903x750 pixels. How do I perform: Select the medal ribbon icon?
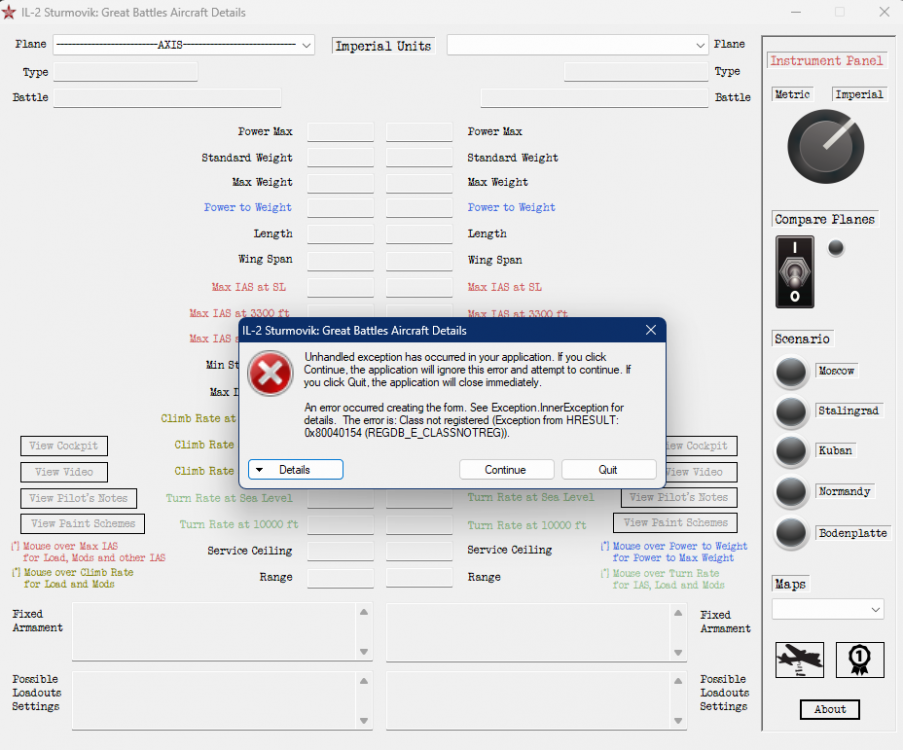click(860, 660)
